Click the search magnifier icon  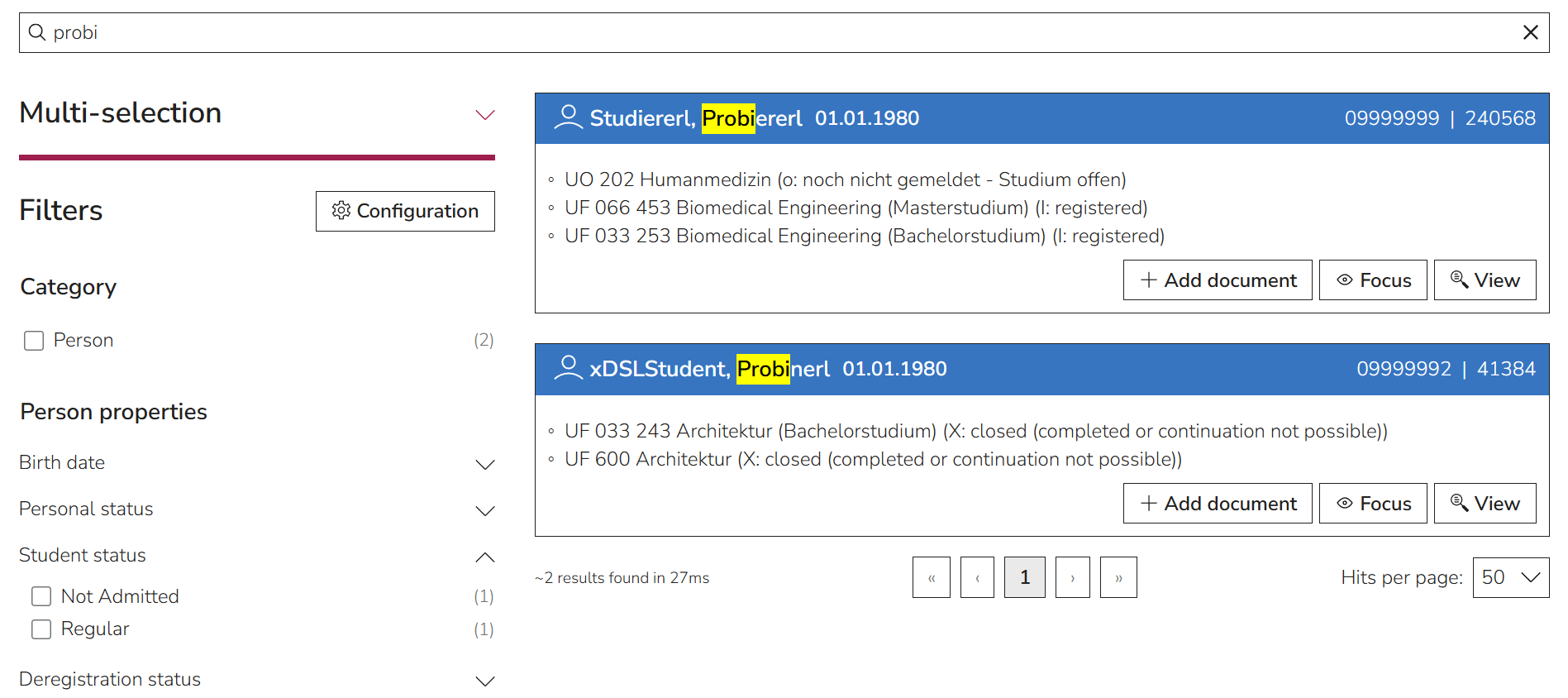tap(37, 32)
